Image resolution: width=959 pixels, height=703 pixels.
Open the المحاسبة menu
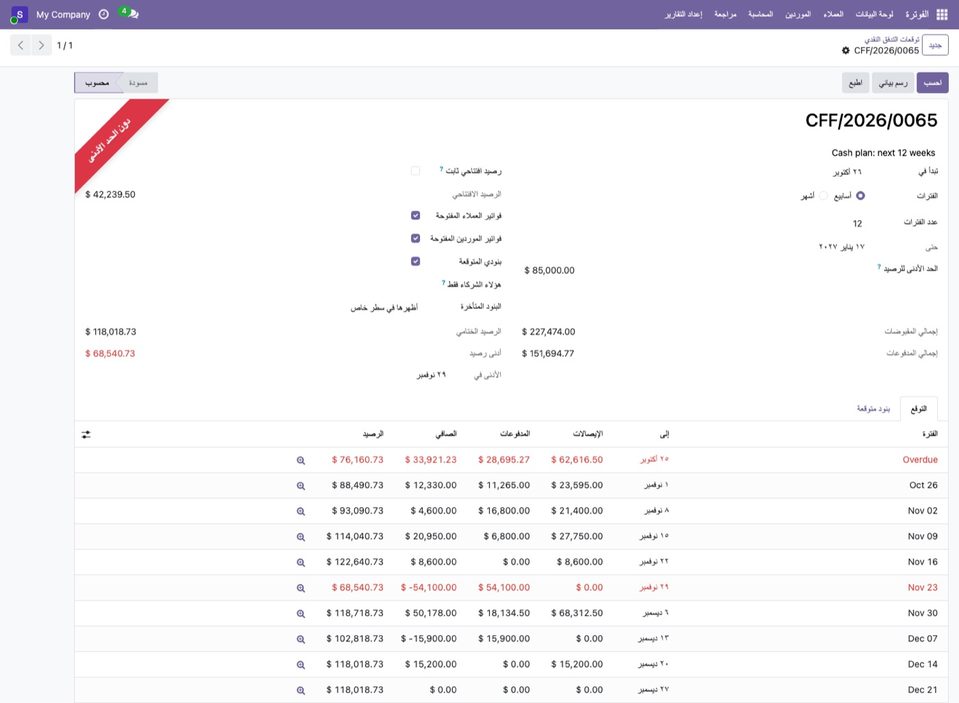[760, 14]
